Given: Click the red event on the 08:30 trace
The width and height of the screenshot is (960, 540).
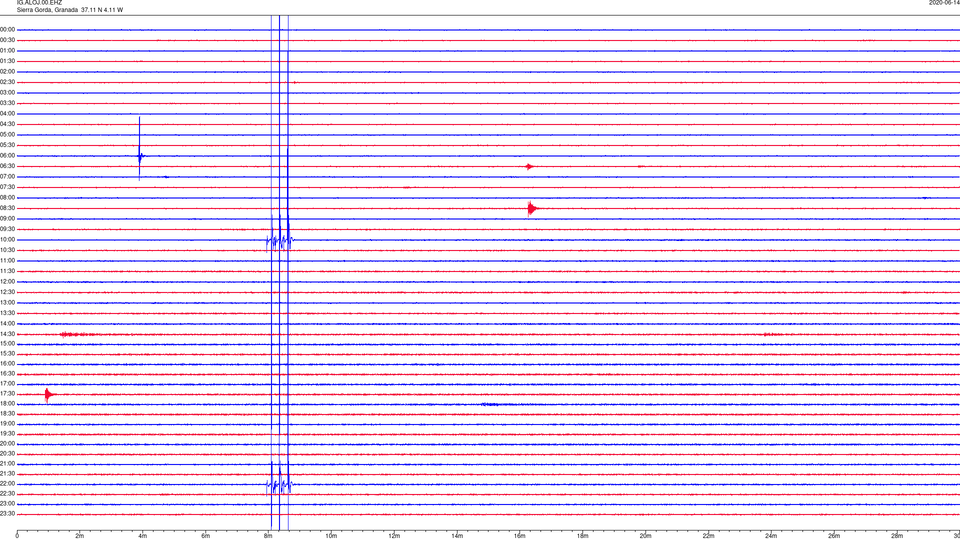Looking at the screenshot, I should (532, 209).
